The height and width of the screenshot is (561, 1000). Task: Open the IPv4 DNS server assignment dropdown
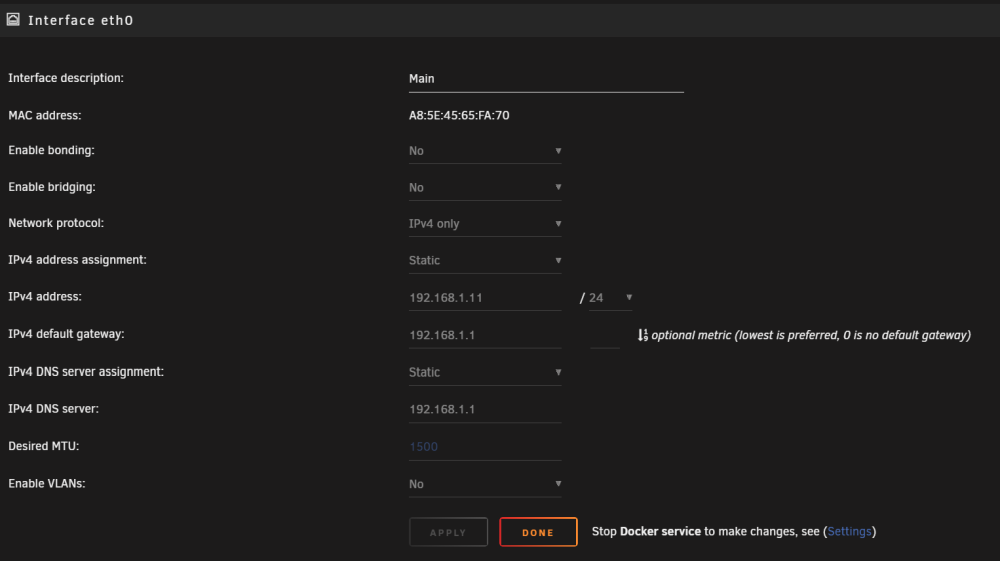tap(485, 372)
